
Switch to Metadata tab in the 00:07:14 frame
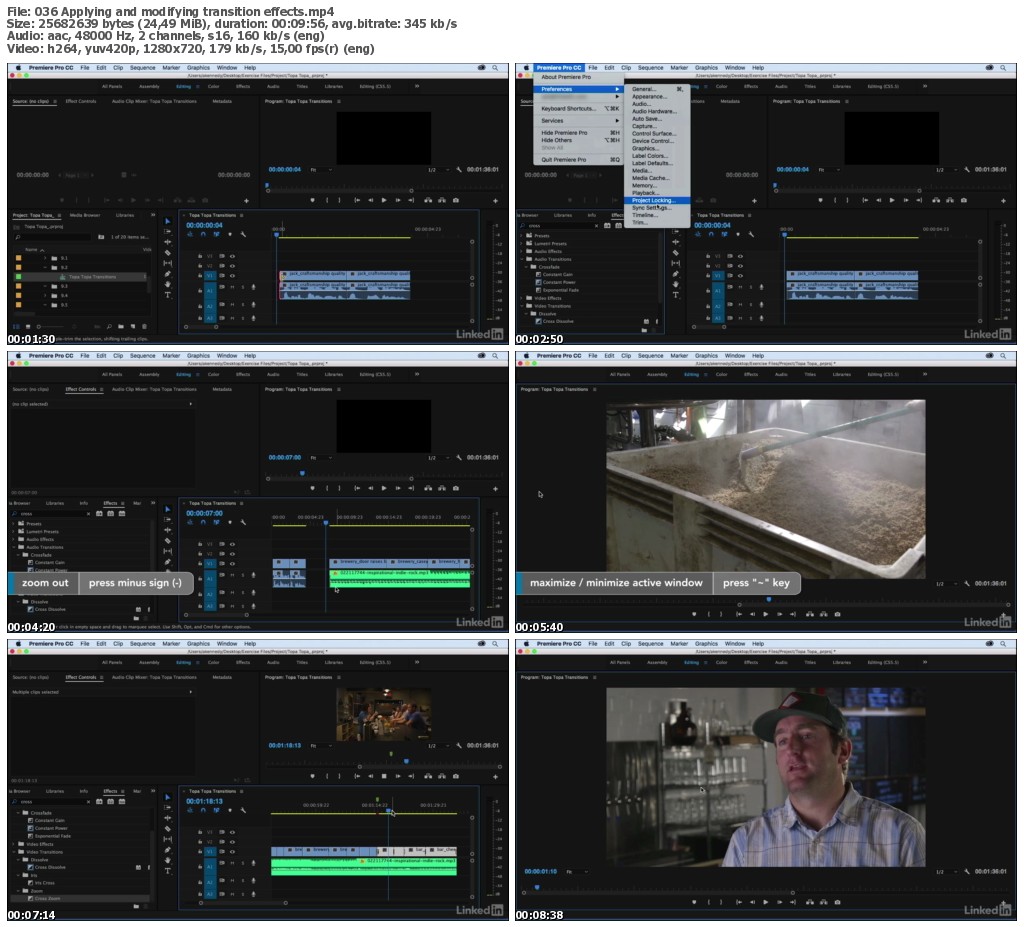222,677
